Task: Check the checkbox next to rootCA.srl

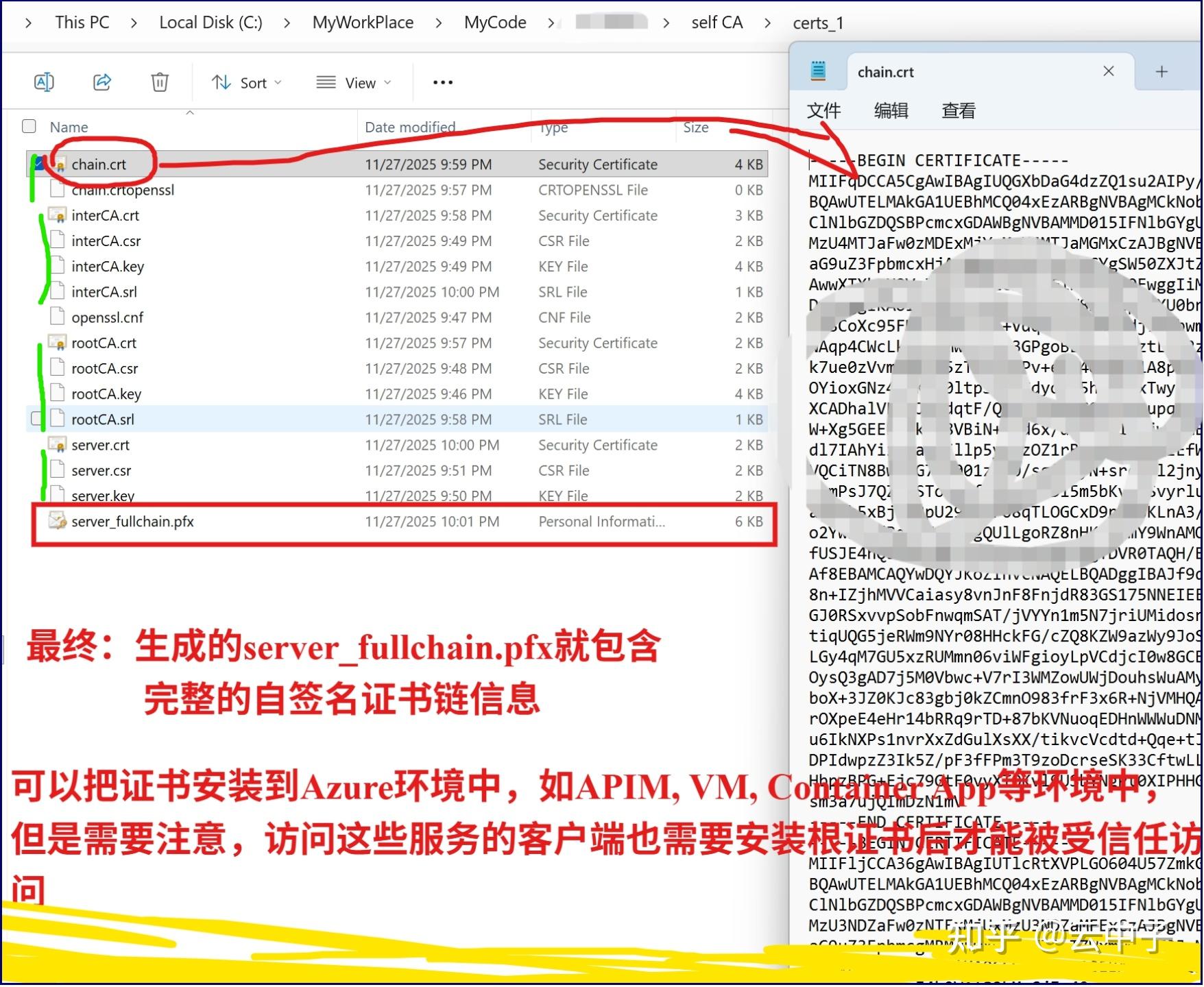Action: [38, 419]
